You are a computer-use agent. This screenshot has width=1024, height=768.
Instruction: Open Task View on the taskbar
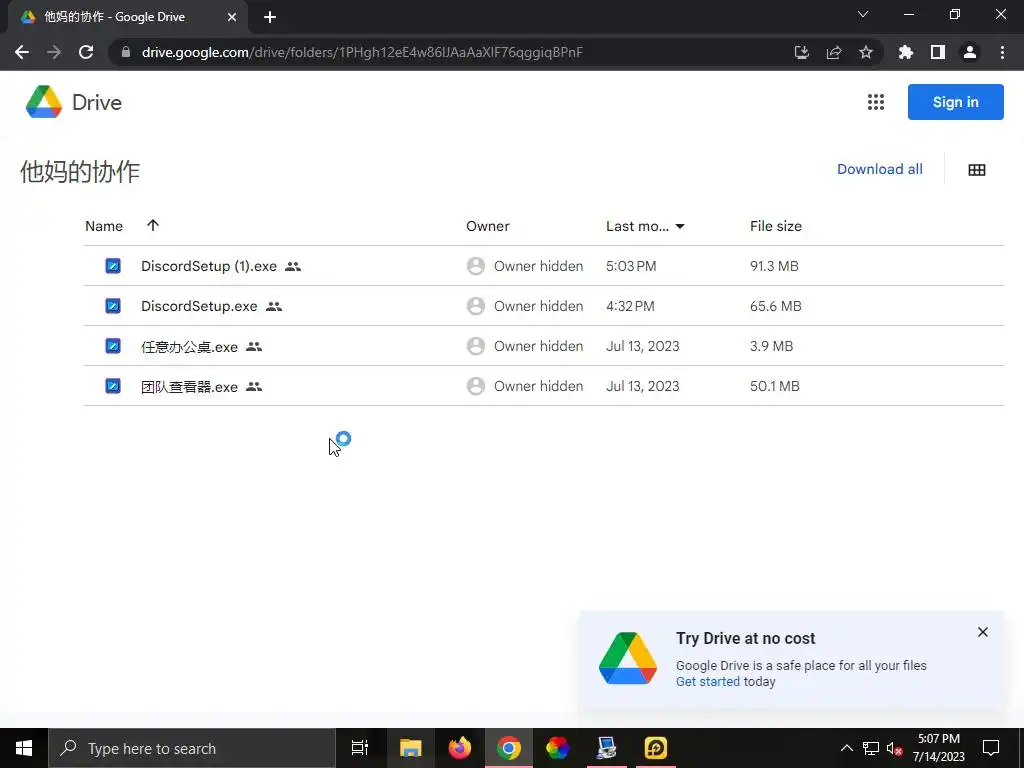360,748
